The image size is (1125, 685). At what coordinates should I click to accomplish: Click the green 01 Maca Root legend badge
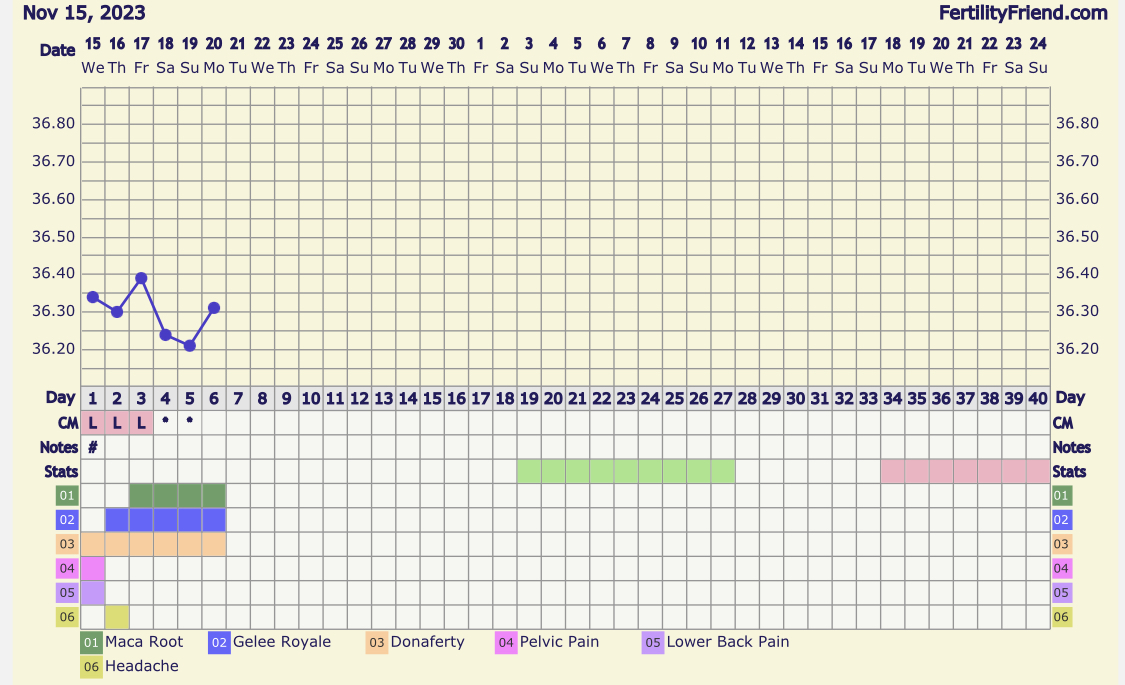pos(91,642)
